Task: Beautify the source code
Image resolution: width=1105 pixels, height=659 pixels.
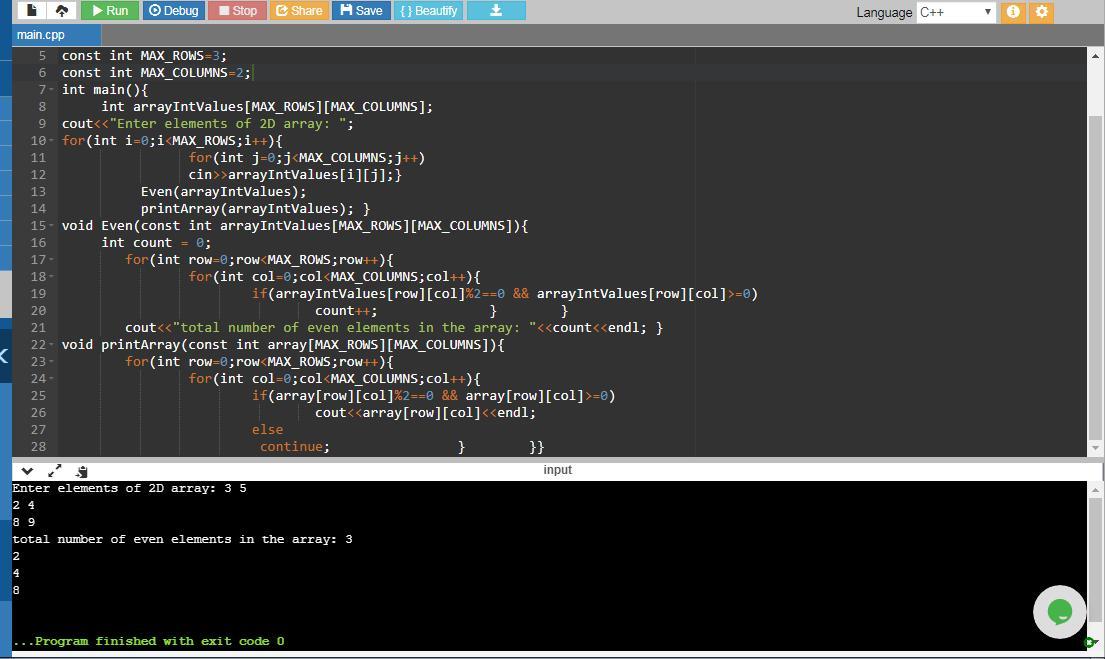Action: pos(428,11)
